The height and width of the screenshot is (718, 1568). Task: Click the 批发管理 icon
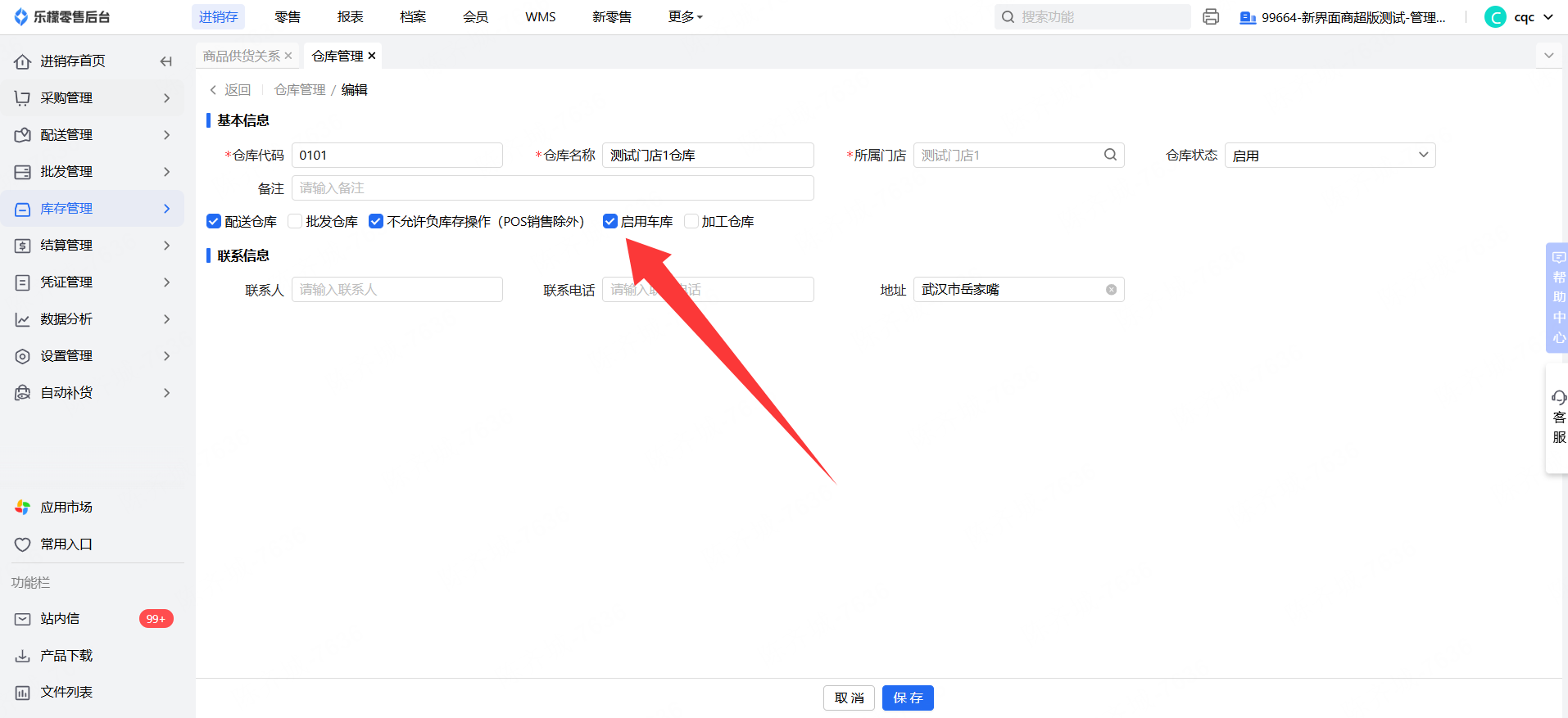(23, 172)
